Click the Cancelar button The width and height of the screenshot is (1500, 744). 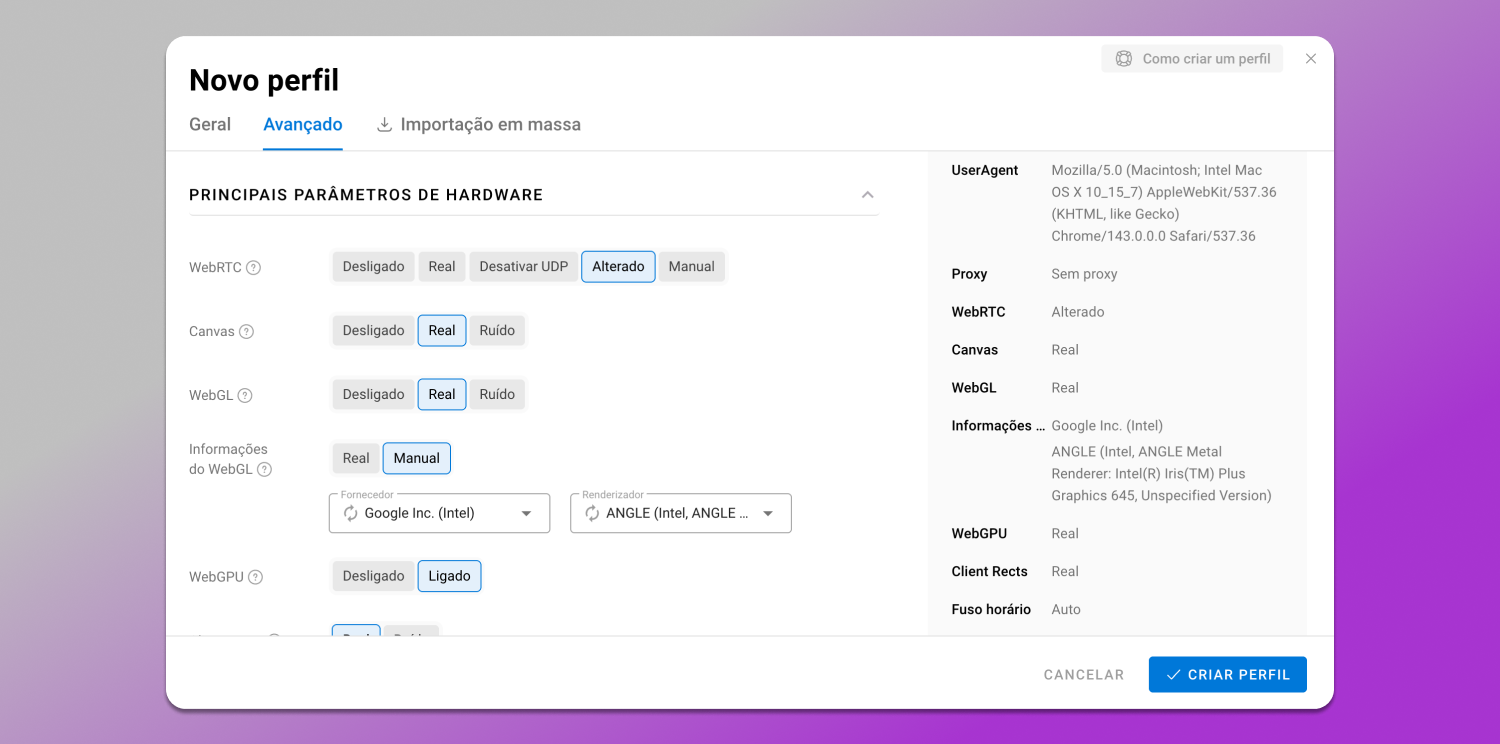click(x=1084, y=675)
